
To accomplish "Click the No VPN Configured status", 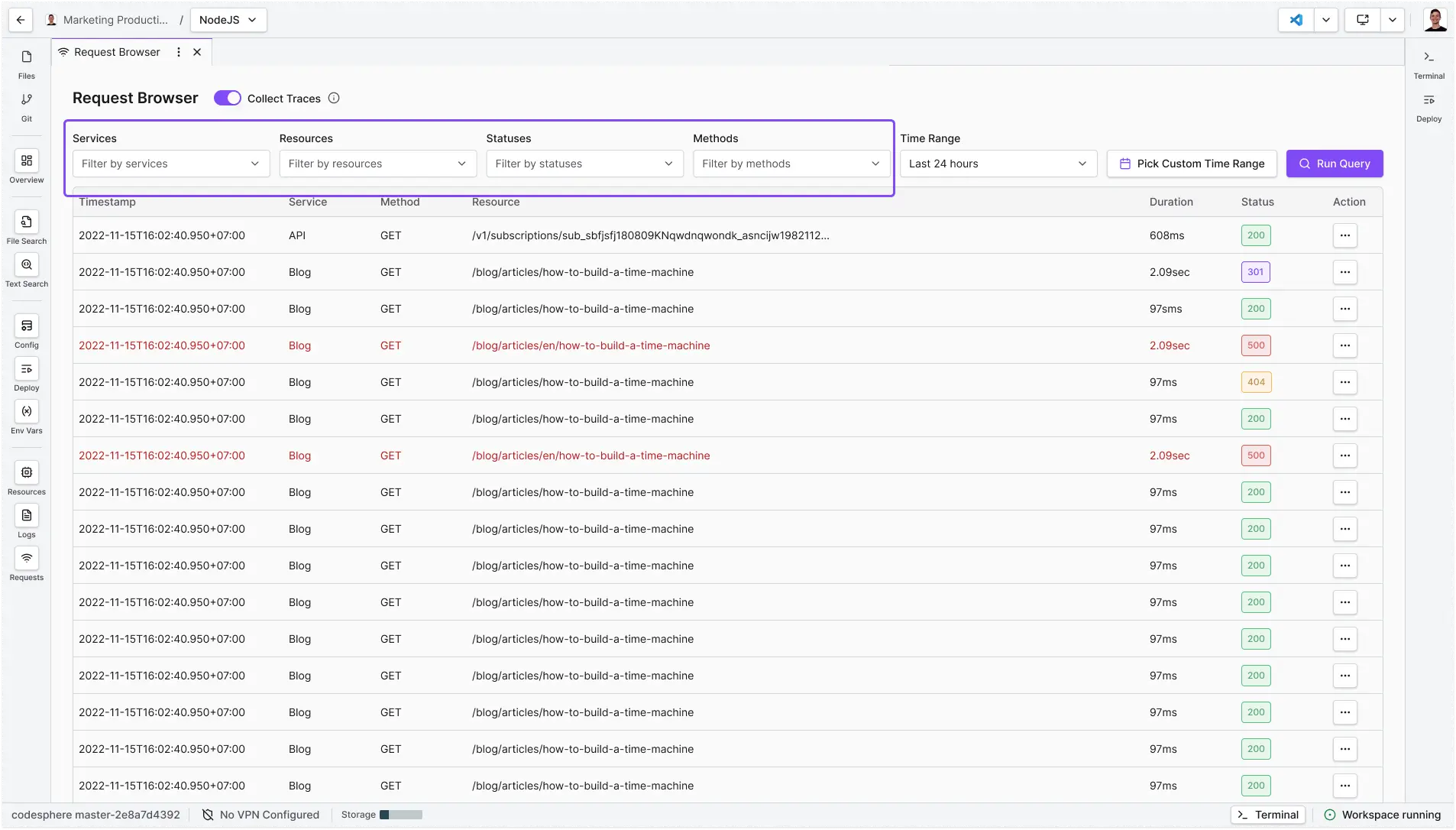I will coord(260,815).
